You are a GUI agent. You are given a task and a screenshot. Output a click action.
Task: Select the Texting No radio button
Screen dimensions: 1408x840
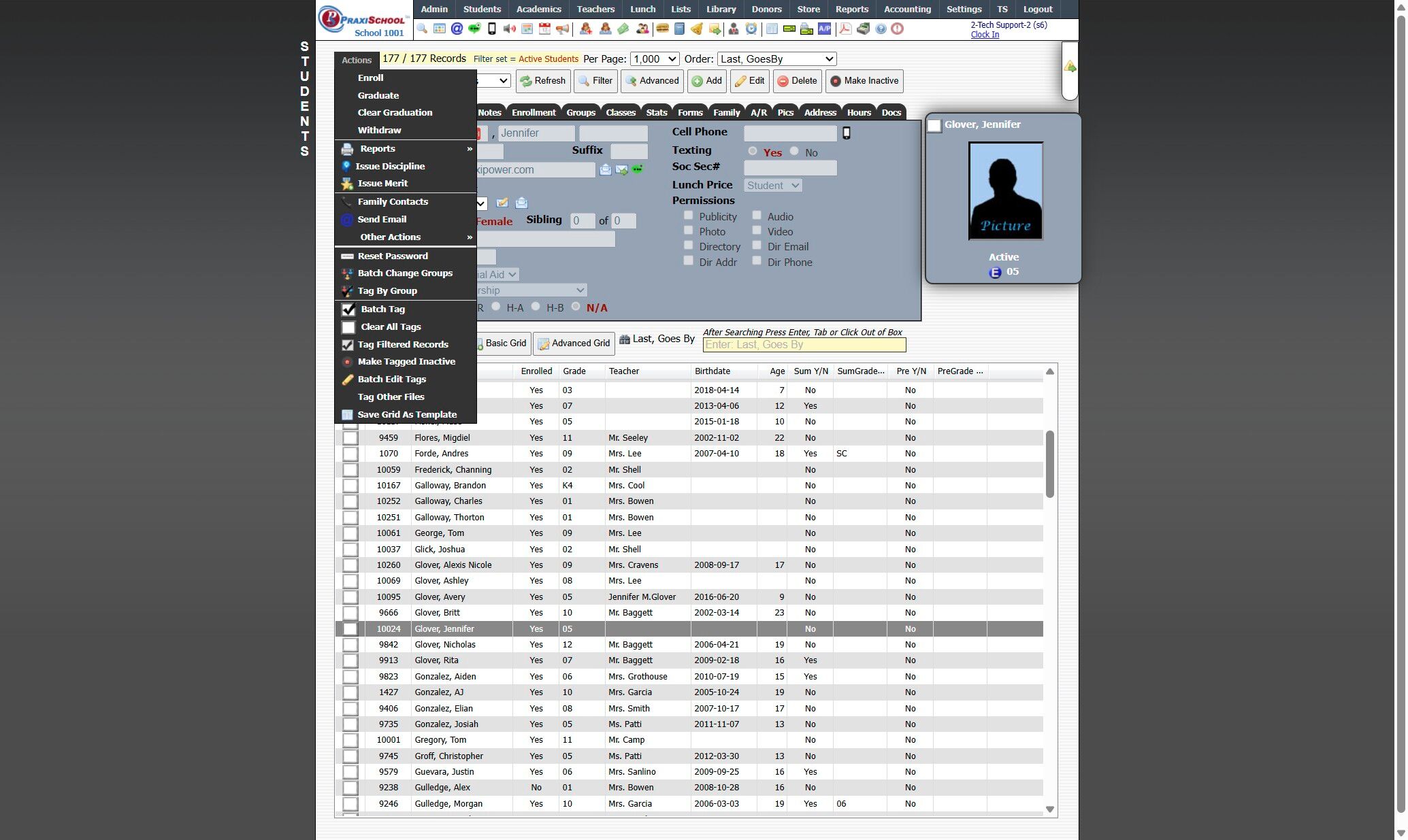coord(794,151)
